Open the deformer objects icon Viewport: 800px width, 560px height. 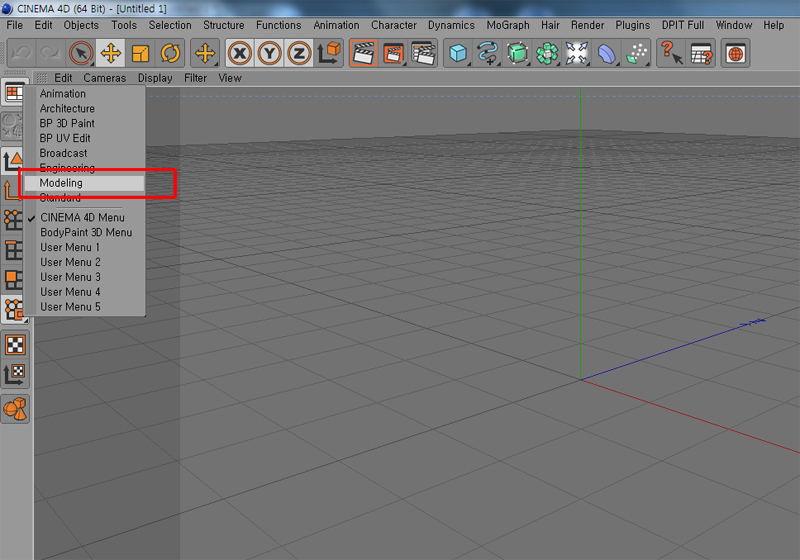tap(606, 53)
